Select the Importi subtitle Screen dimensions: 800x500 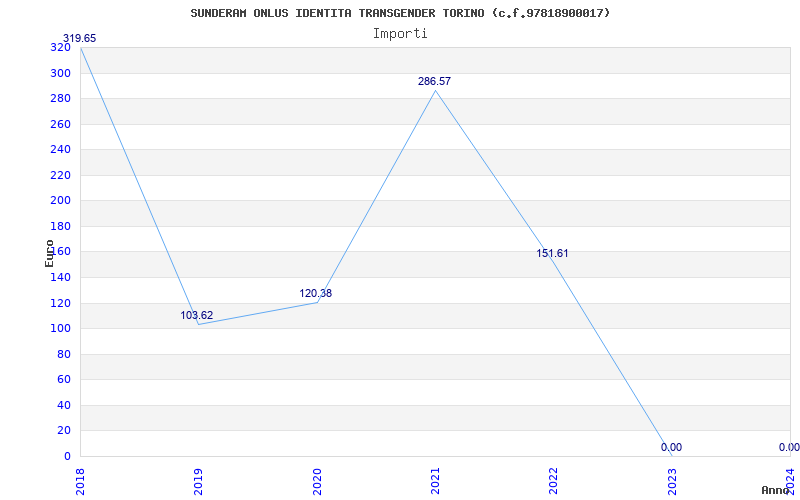400,34
